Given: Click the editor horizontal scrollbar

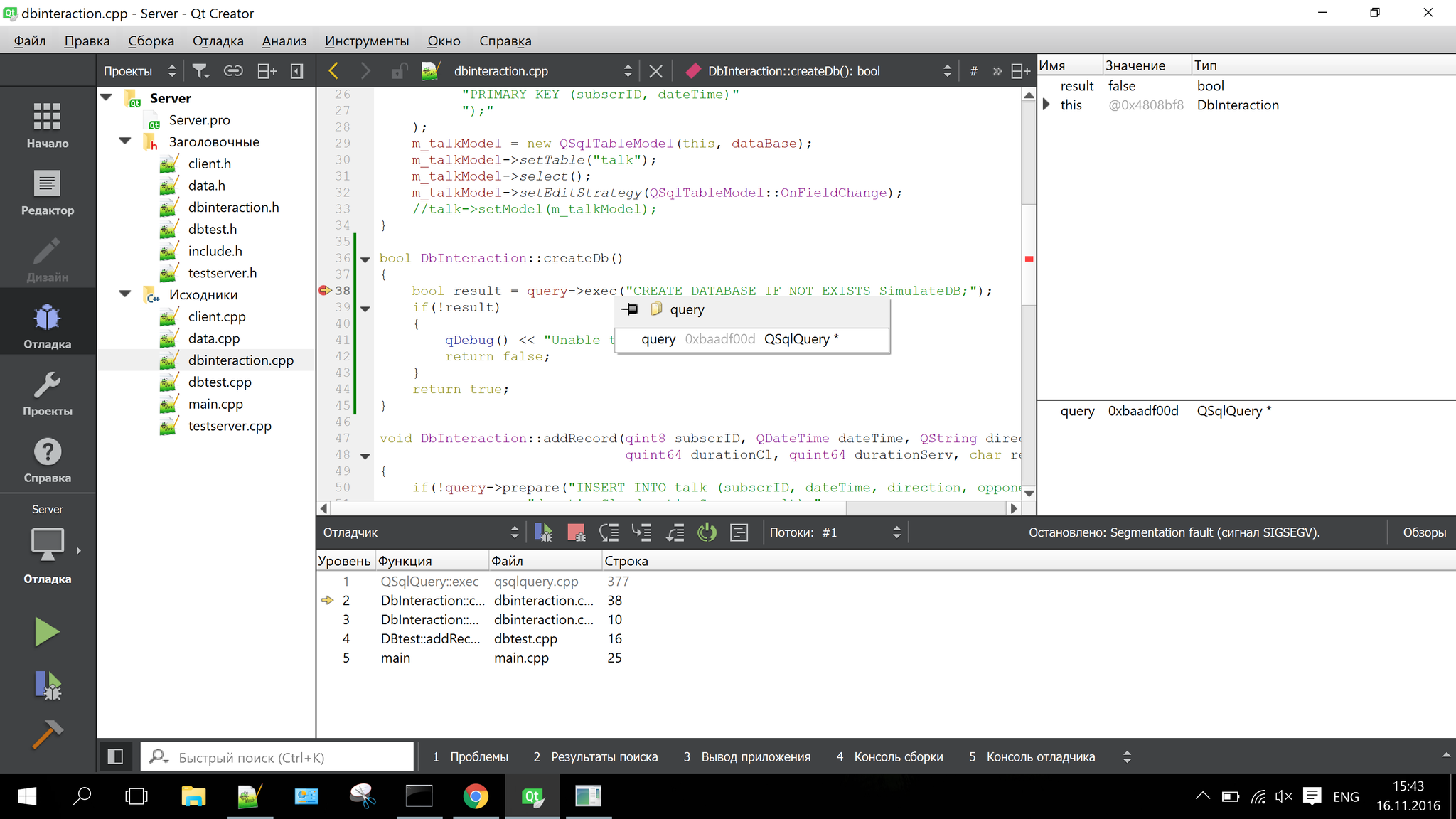Looking at the screenshot, I should click(589, 508).
